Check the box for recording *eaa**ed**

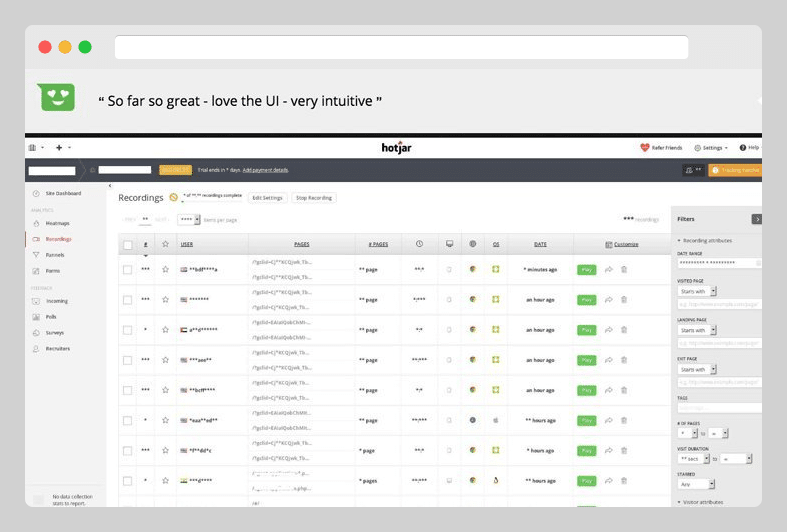127,421
